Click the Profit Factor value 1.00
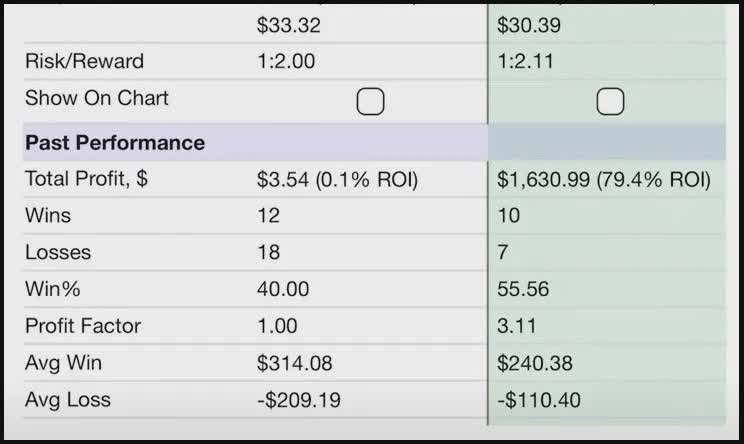The width and height of the screenshot is (744, 444). point(277,326)
